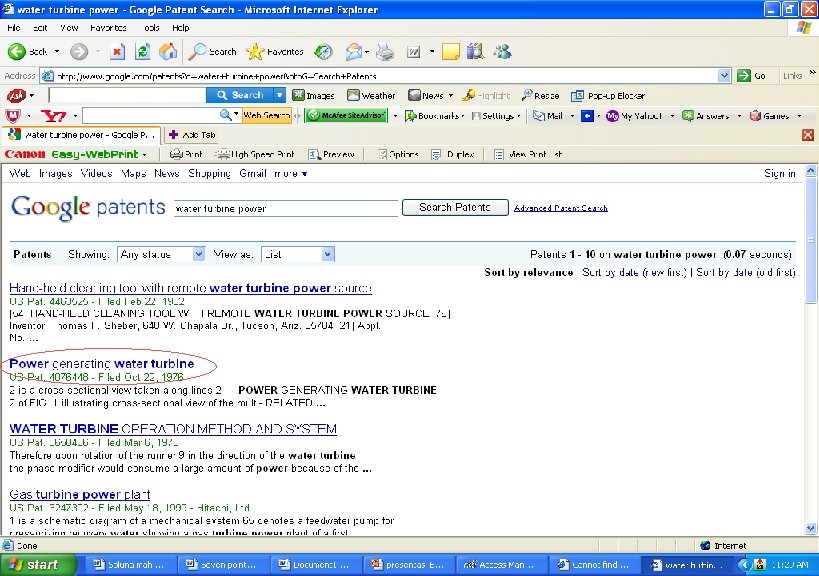Click the McAfee SiteAdvisor green button
Viewport: 819px width, 576px height.
pyautogui.click(x=347, y=115)
